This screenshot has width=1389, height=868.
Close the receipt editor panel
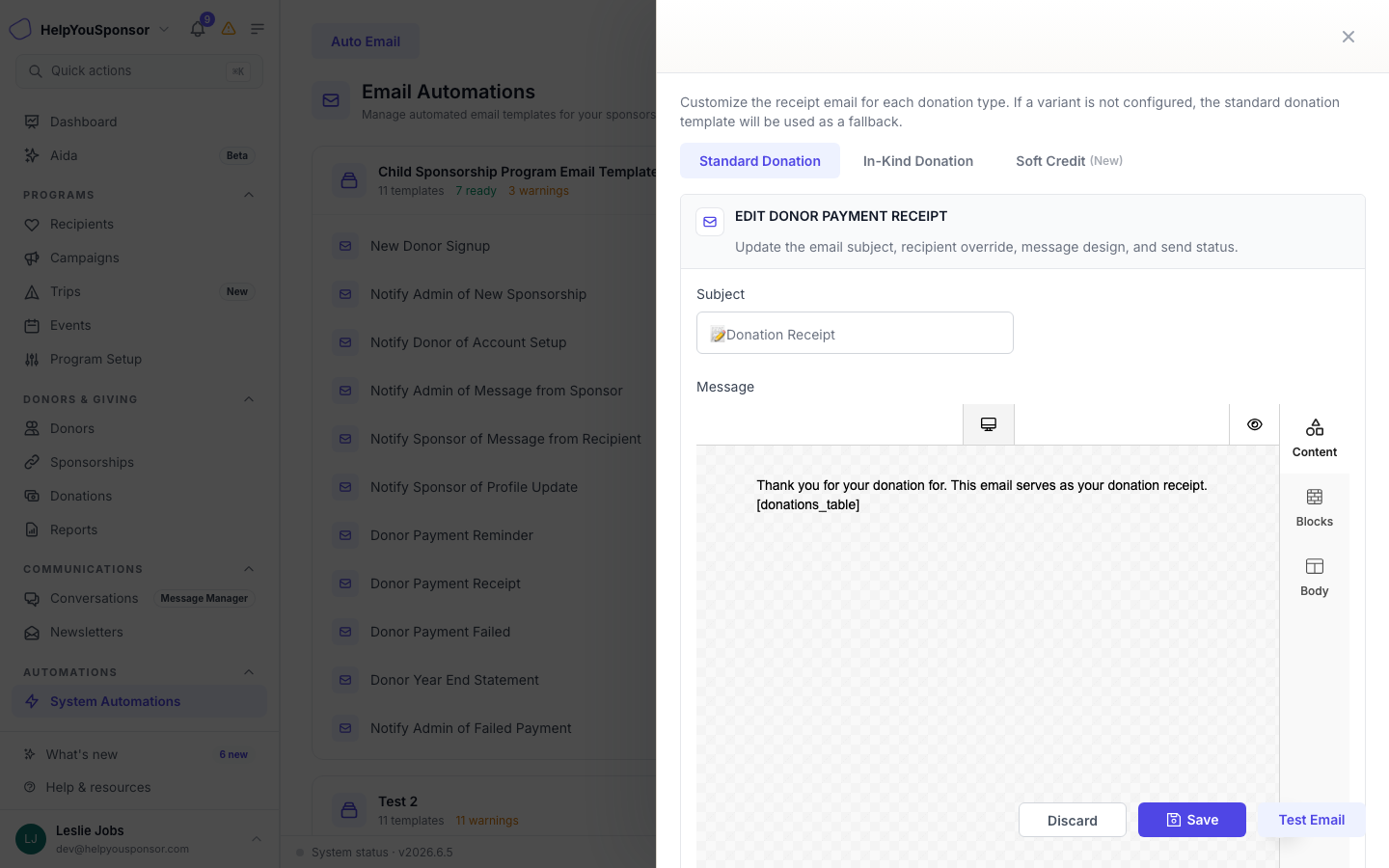click(x=1348, y=37)
